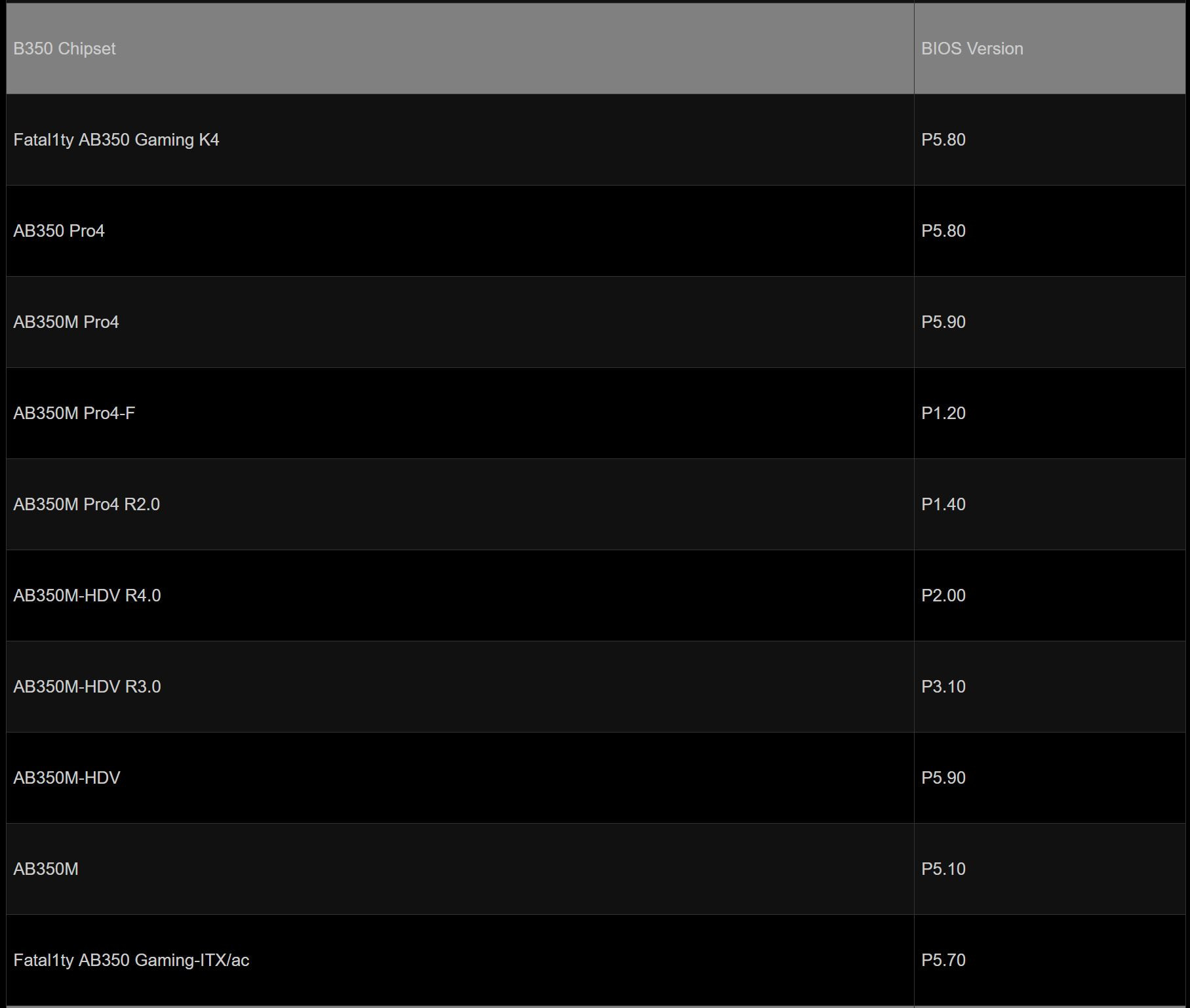Viewport: 1190px width, 1008px height.
Task: Click the P2.00 BIOS version cell
Action: point(943,595)
